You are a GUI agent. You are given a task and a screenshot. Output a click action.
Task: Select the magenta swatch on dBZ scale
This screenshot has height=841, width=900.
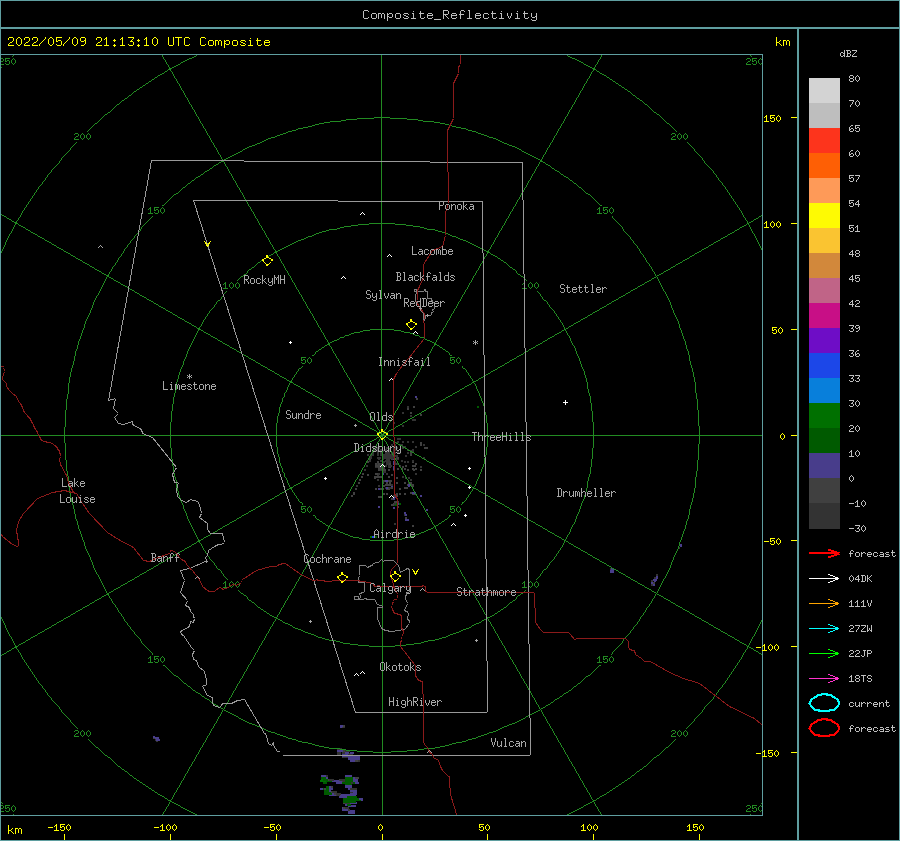(824, 316)
